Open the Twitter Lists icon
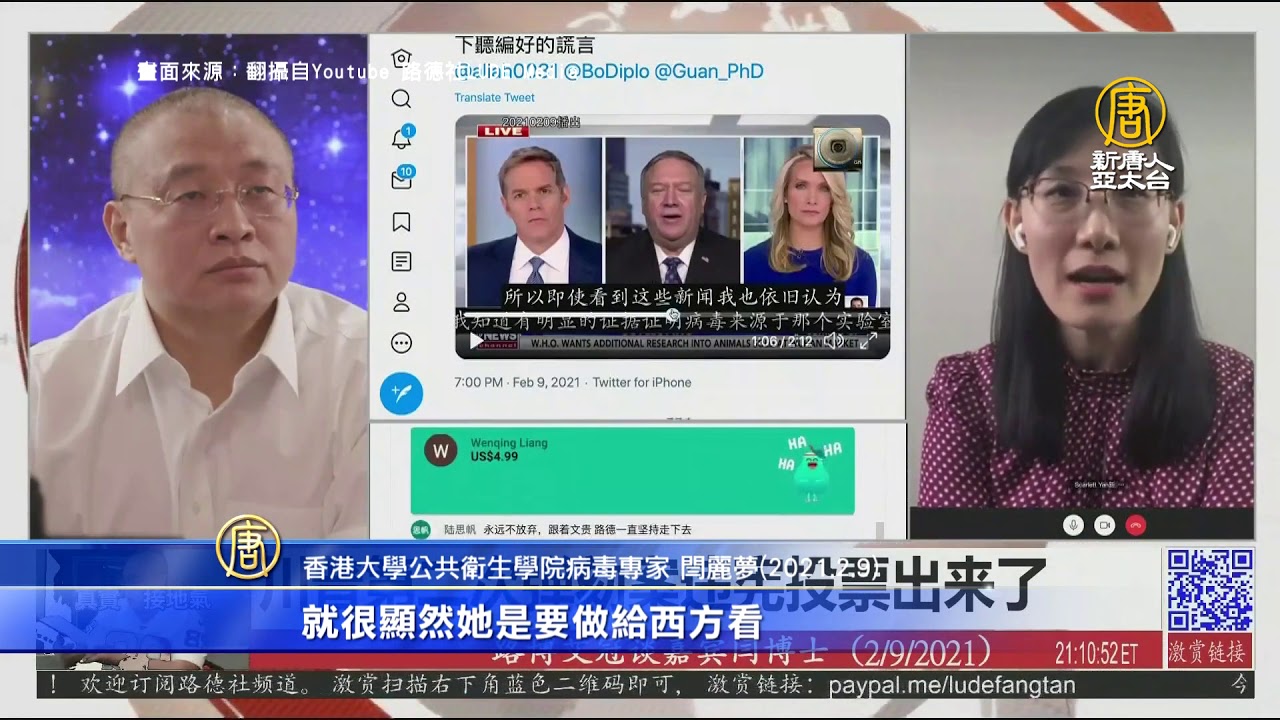This screenshot has height=720, width=1280. 401,262
